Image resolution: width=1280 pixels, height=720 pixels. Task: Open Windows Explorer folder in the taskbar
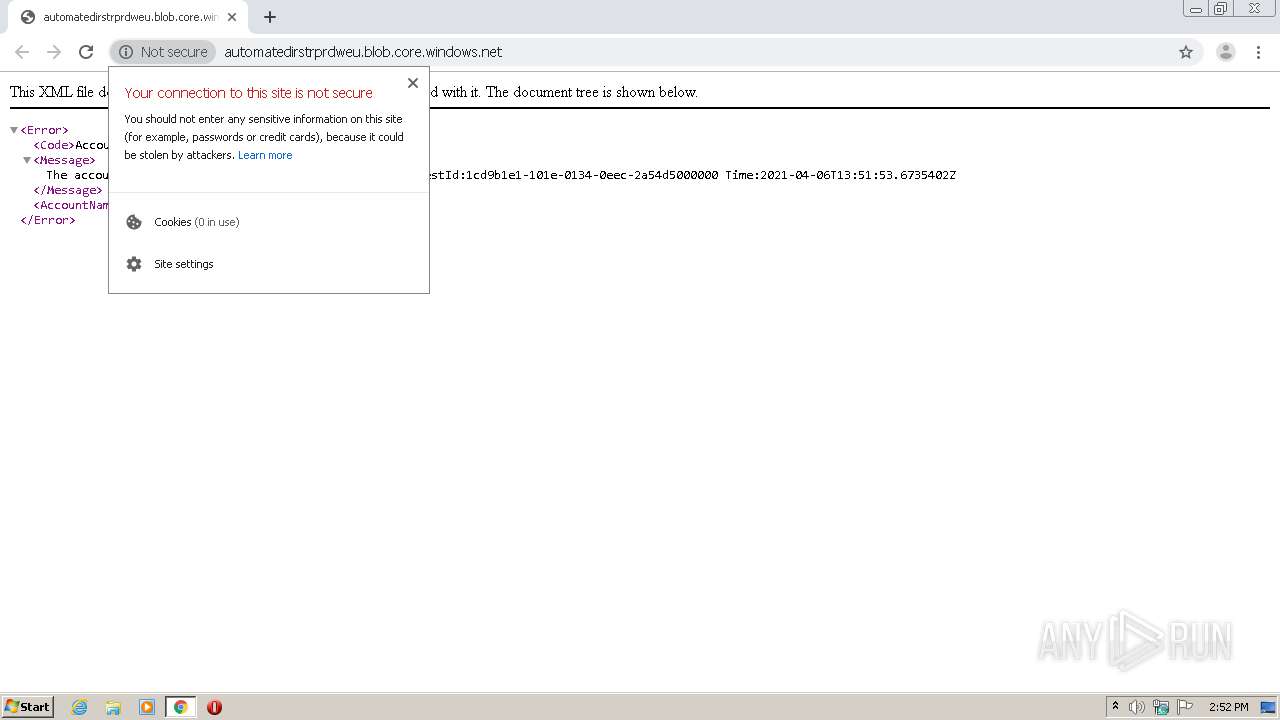point(113,707)
